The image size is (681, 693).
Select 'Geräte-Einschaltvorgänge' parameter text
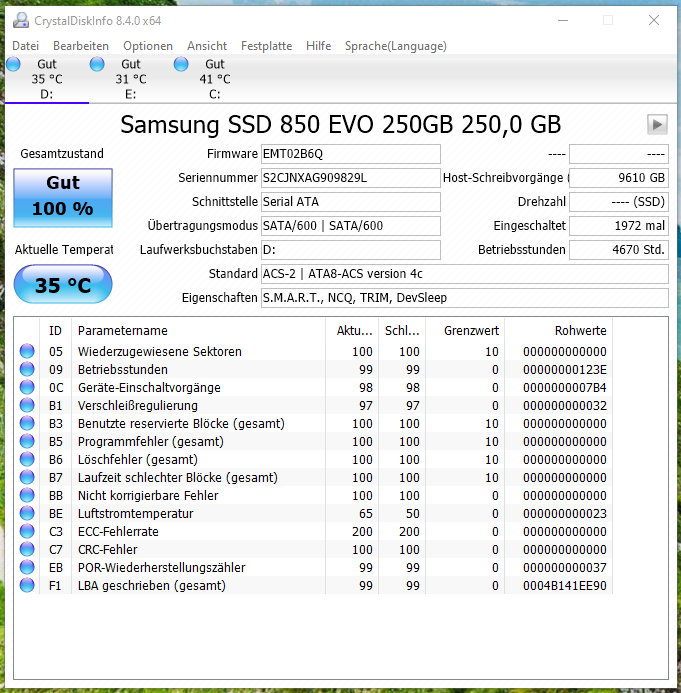tap(149, 388)
